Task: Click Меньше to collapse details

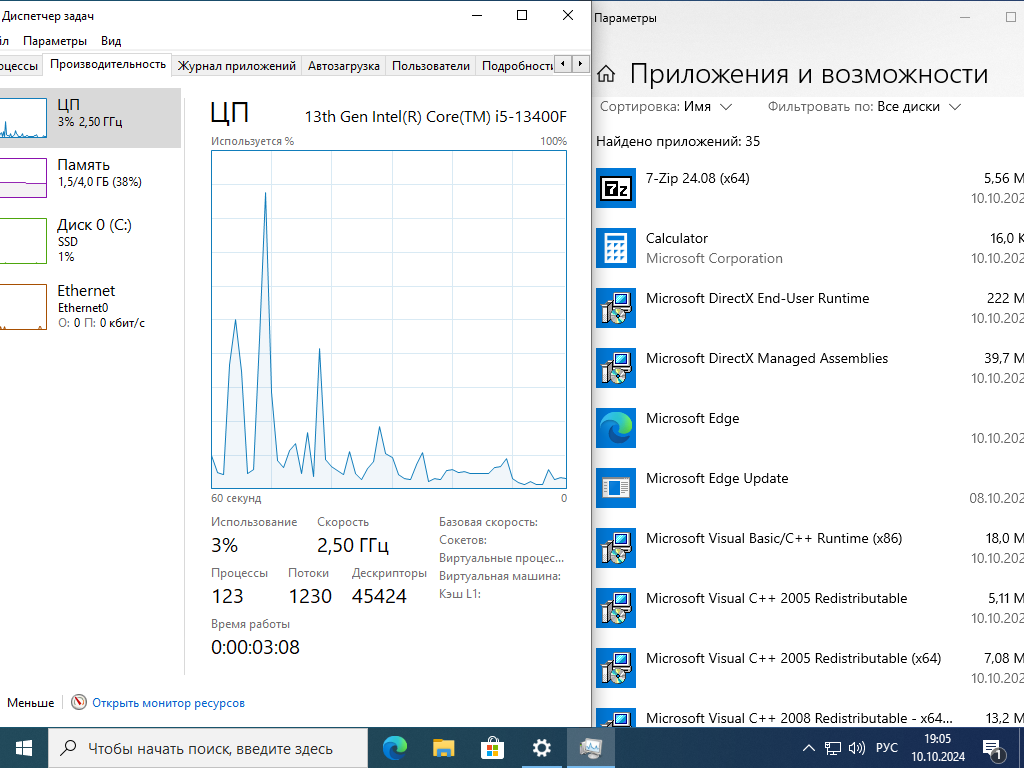Action: click(x=31, y=703)
